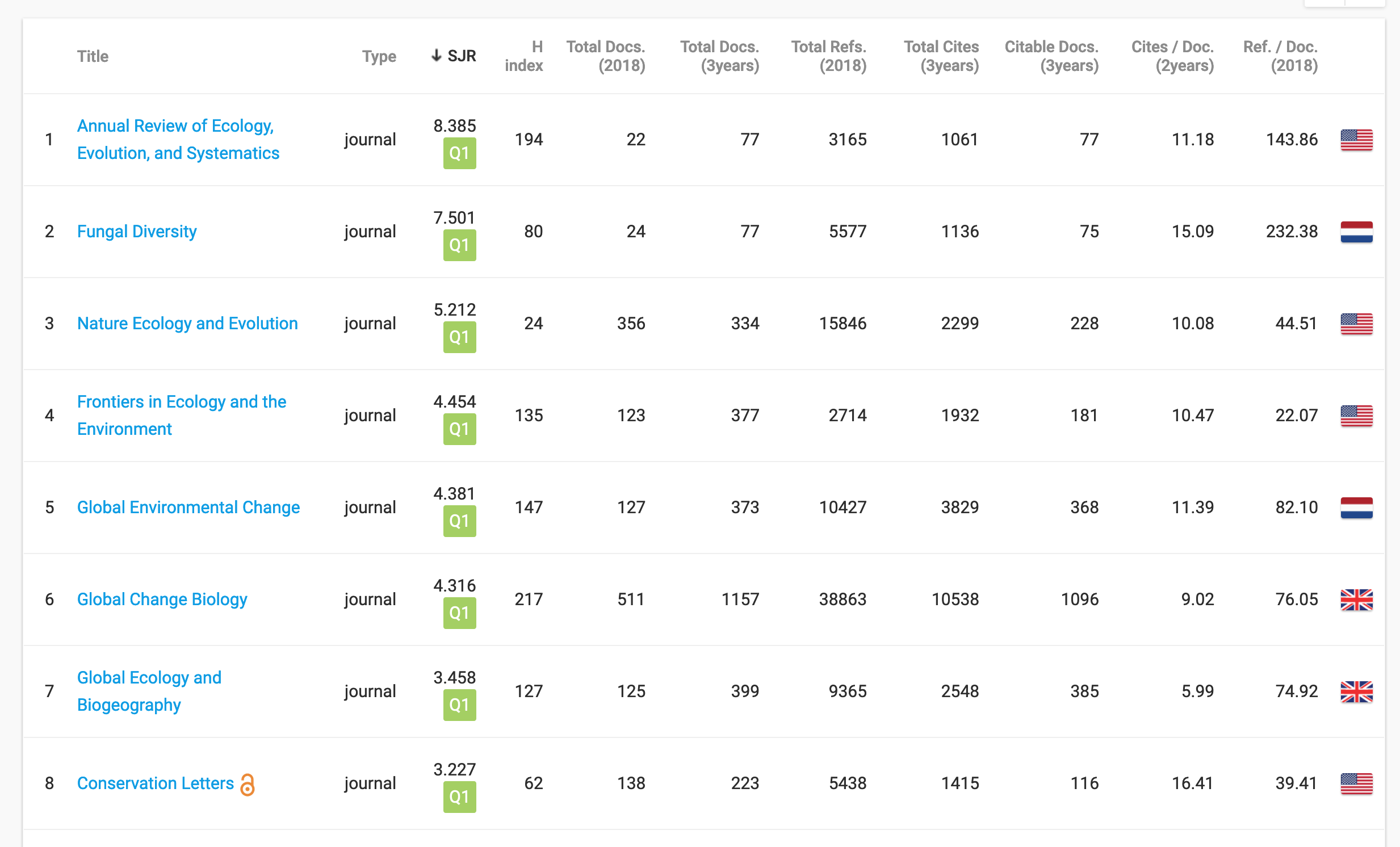1400x847 pixels.
Task: Click the Netherlands flag beside Fungal Diversity
Action: tap(1356, 232)
